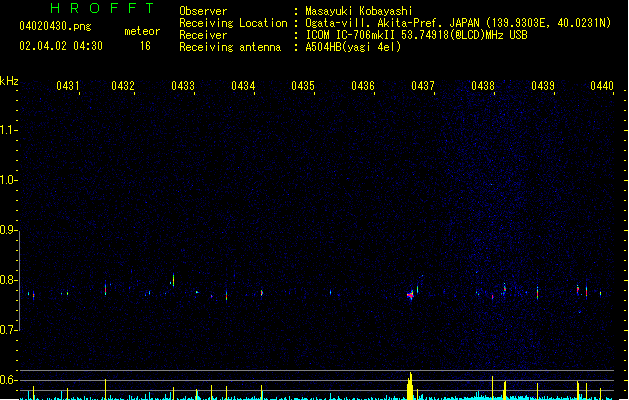Click the 1.1 kHz frequency label
The height and width of the screenshot is (400, 629).
tap(8, 130)
